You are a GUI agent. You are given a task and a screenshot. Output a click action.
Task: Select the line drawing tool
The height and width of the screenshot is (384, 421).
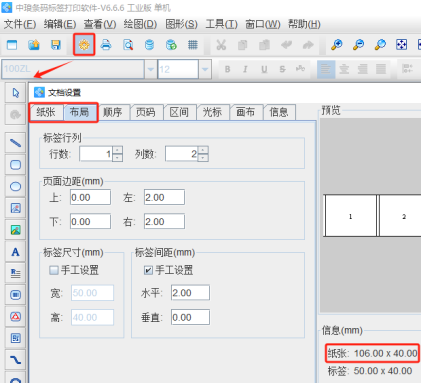15,143
